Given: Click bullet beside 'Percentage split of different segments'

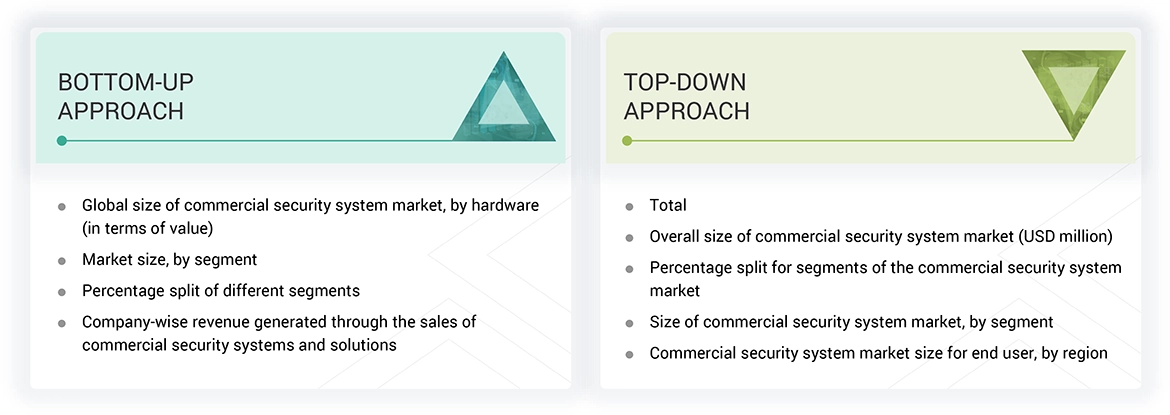Looking at the screenshot, I should (62, 292).
